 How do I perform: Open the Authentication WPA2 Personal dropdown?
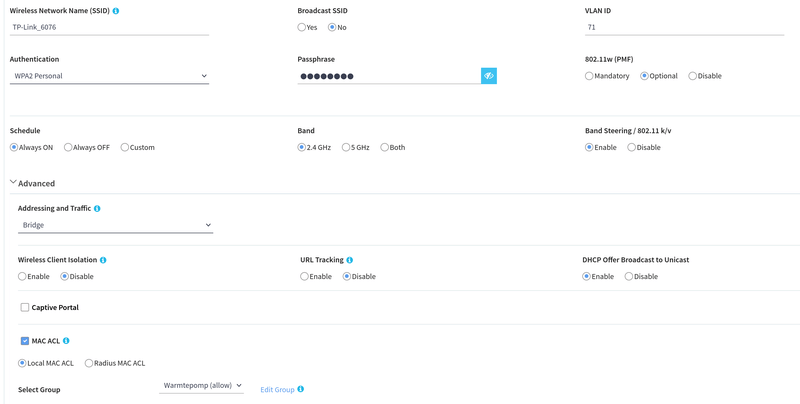pyautogui.click(x=109, y=76)
